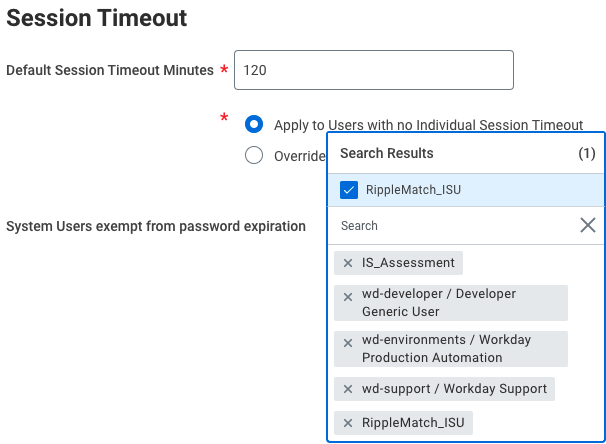606x444 pixels.
Task: Click the Search Results header
Action: (x=387, y=153)
